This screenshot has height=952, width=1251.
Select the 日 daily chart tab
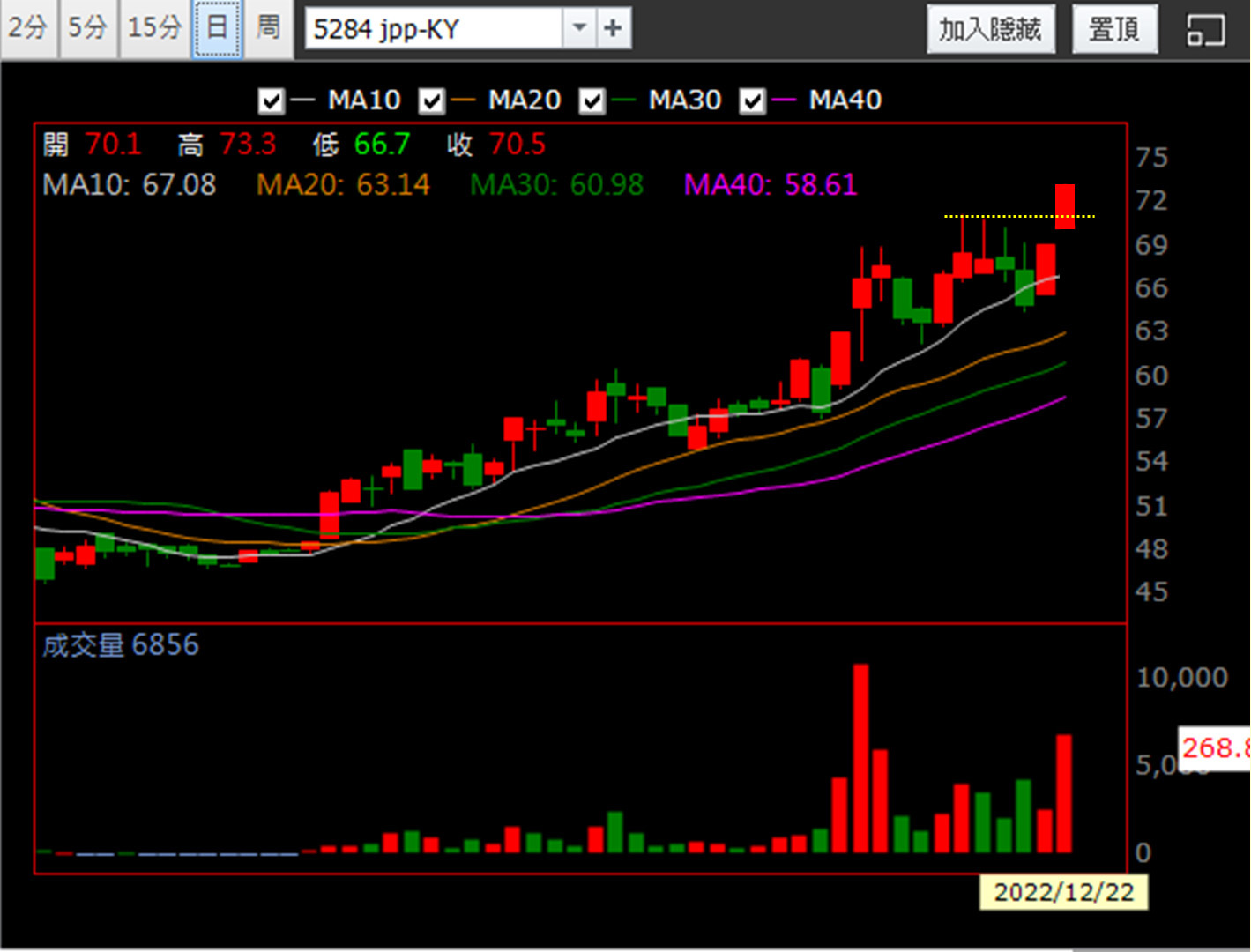pos(217,28)
